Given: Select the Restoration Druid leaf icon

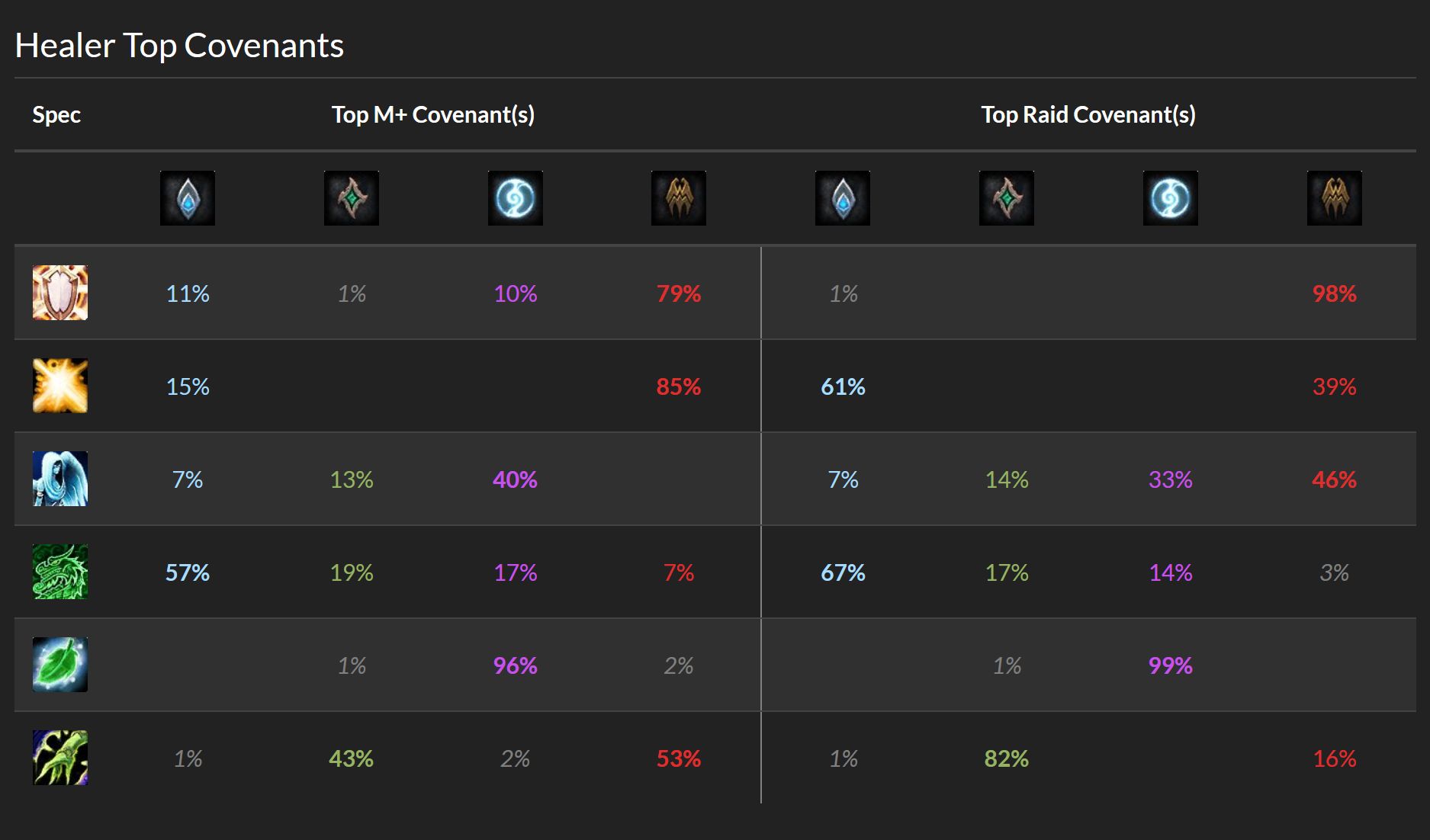Looking at the screenshot, I should click(60, 665).
